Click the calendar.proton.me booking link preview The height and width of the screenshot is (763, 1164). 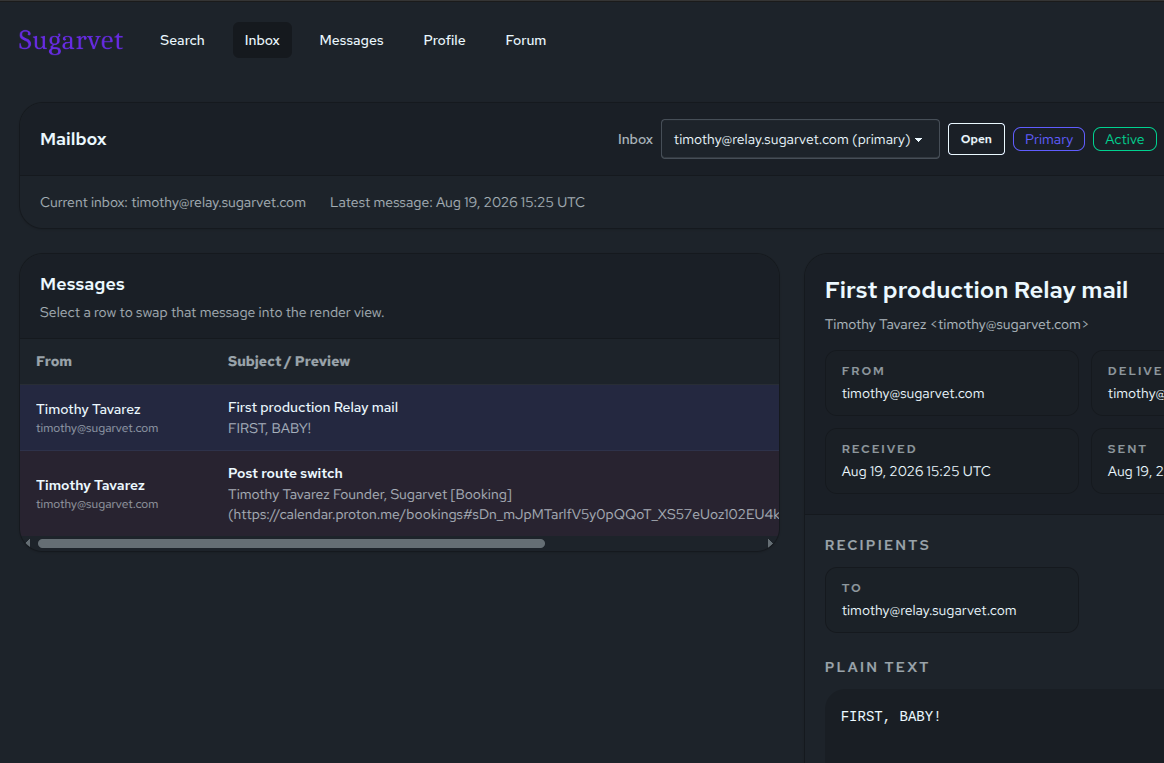tap(503, 514)
